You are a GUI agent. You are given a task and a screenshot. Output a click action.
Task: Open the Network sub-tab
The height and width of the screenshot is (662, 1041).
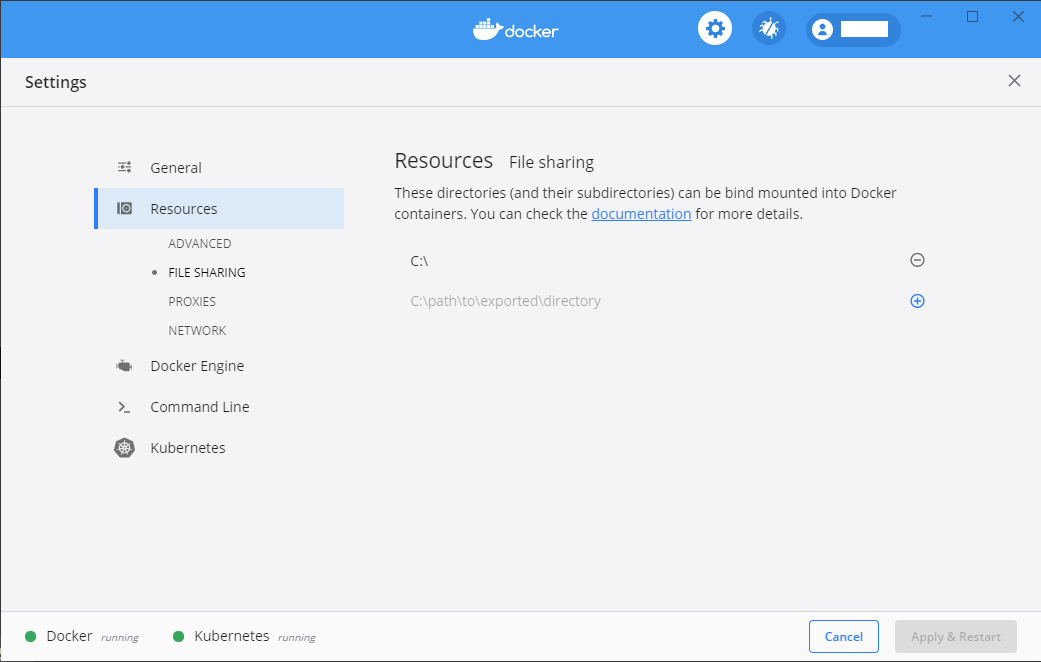[x=197, y=331]
